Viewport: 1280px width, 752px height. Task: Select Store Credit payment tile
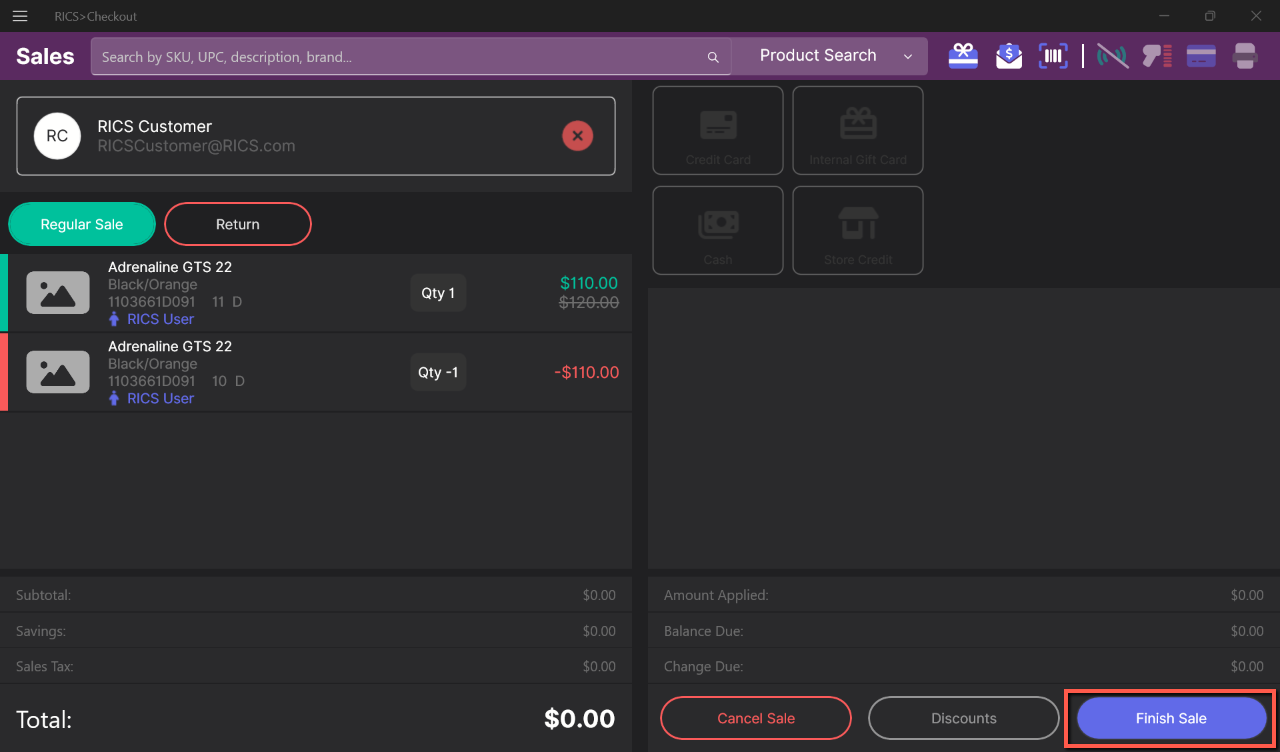(858, 230)
